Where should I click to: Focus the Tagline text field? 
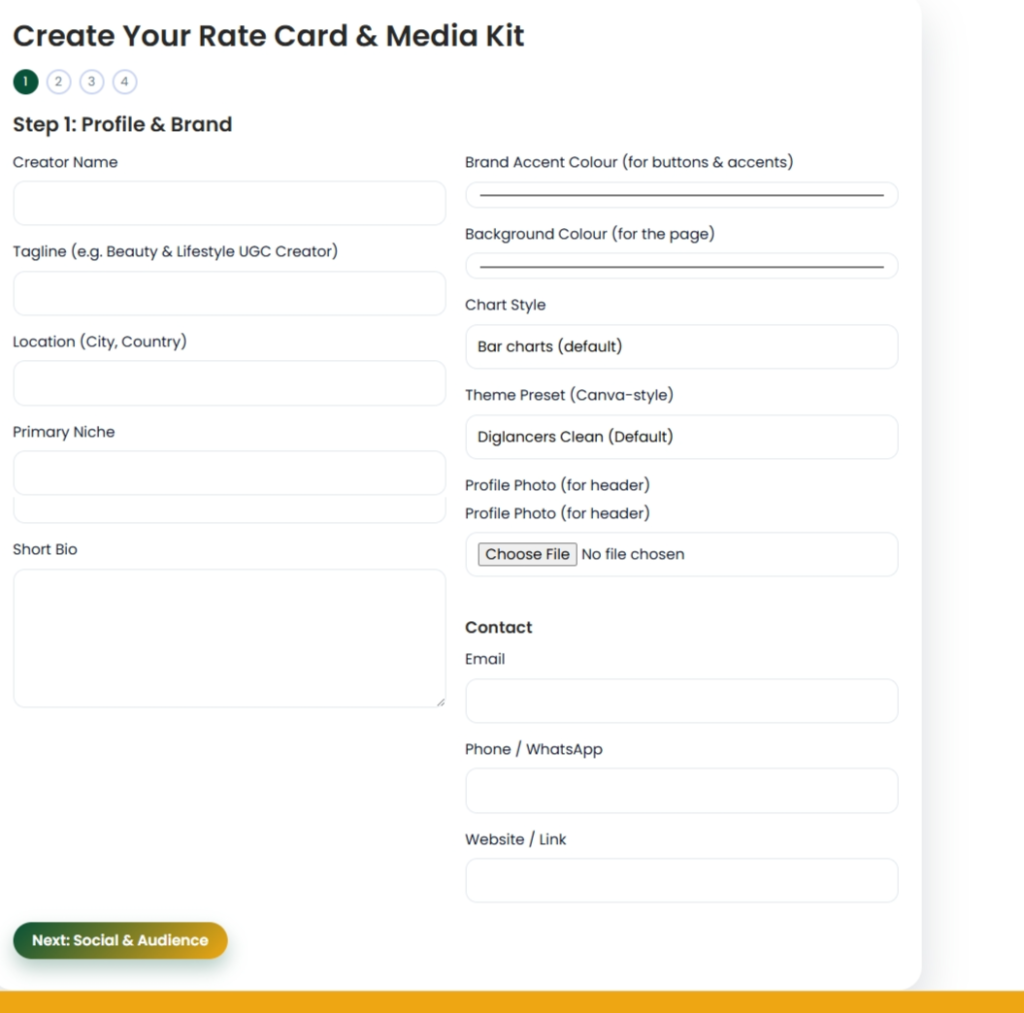point(229,293)
